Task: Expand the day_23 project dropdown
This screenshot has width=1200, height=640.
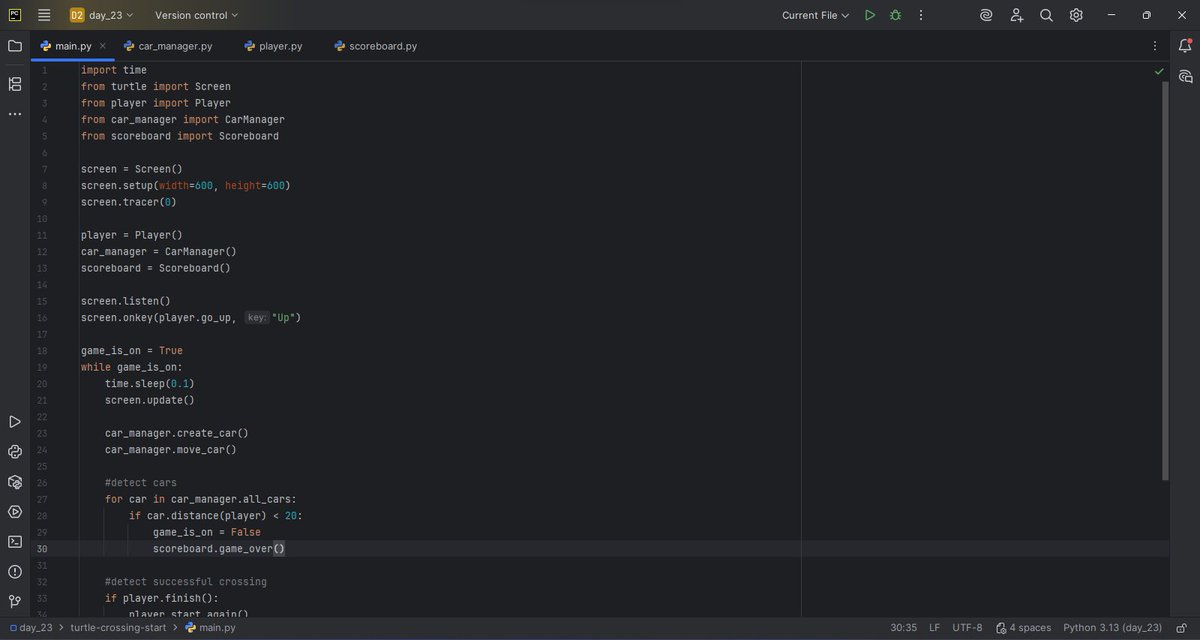Action: [102, 15]
